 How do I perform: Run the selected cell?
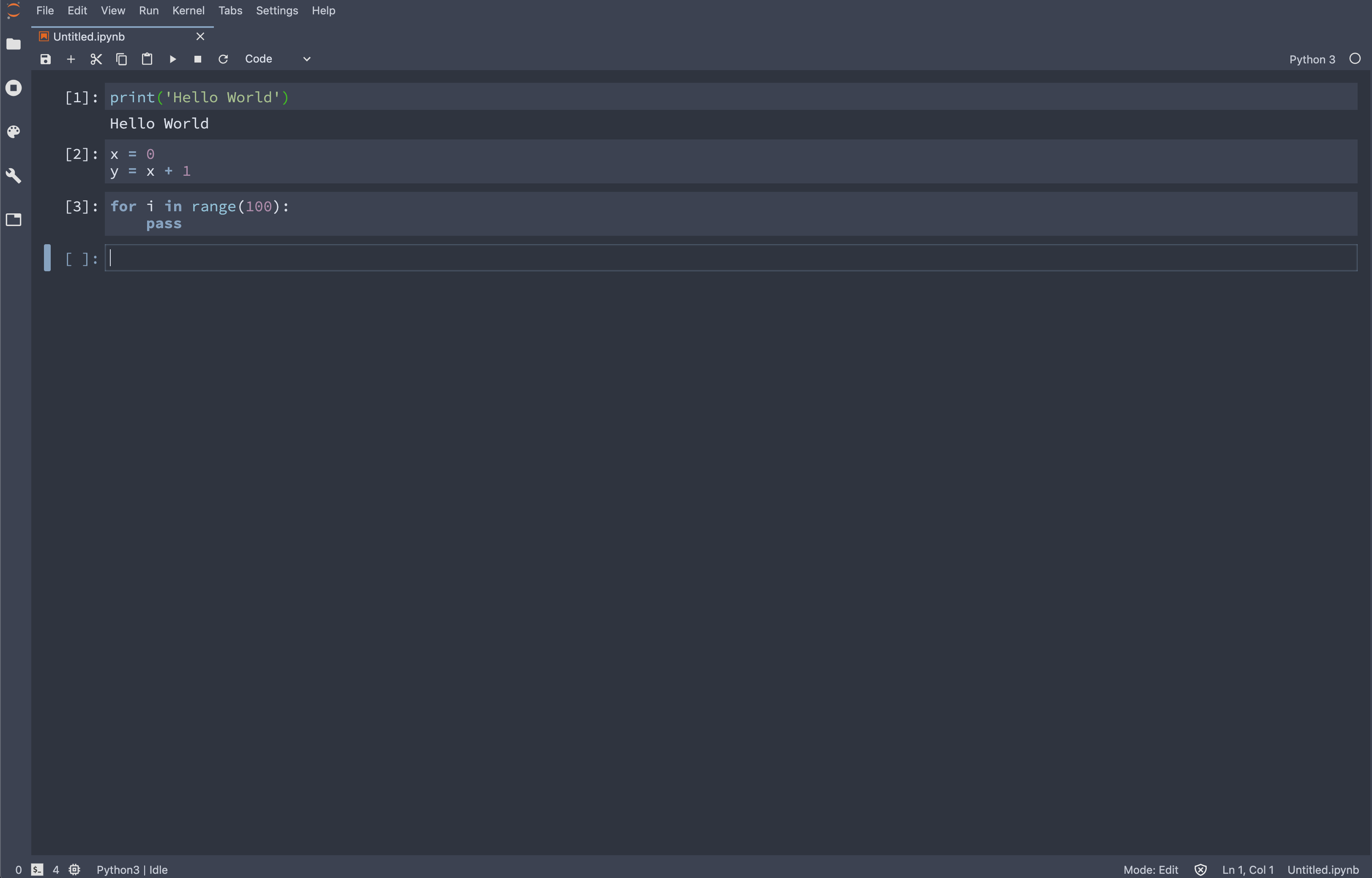point(173,59)
